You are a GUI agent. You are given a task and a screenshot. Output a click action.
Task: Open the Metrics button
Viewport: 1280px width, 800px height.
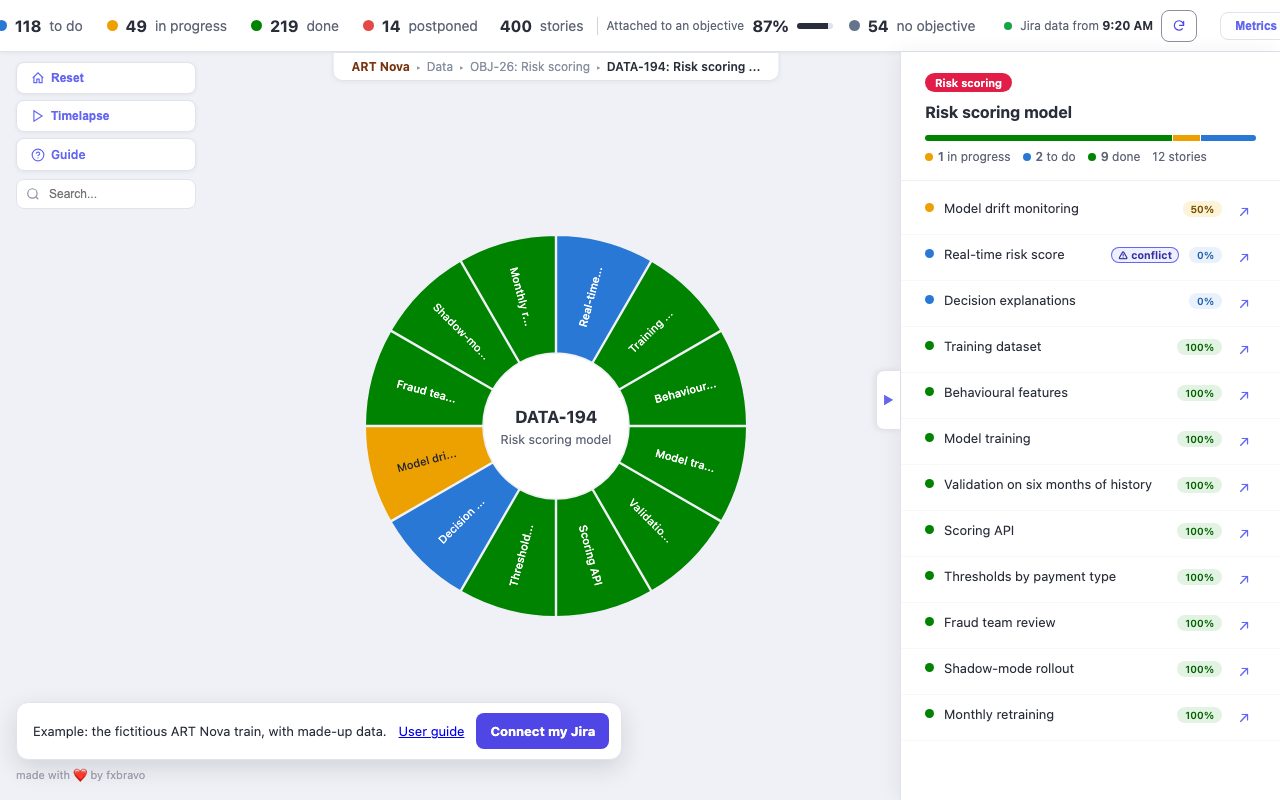coord(1251,26)
